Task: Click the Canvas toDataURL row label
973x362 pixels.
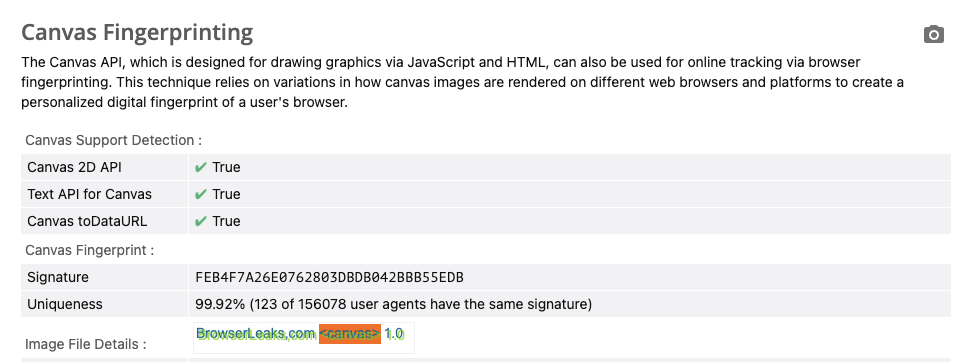Action: point(87,222)
